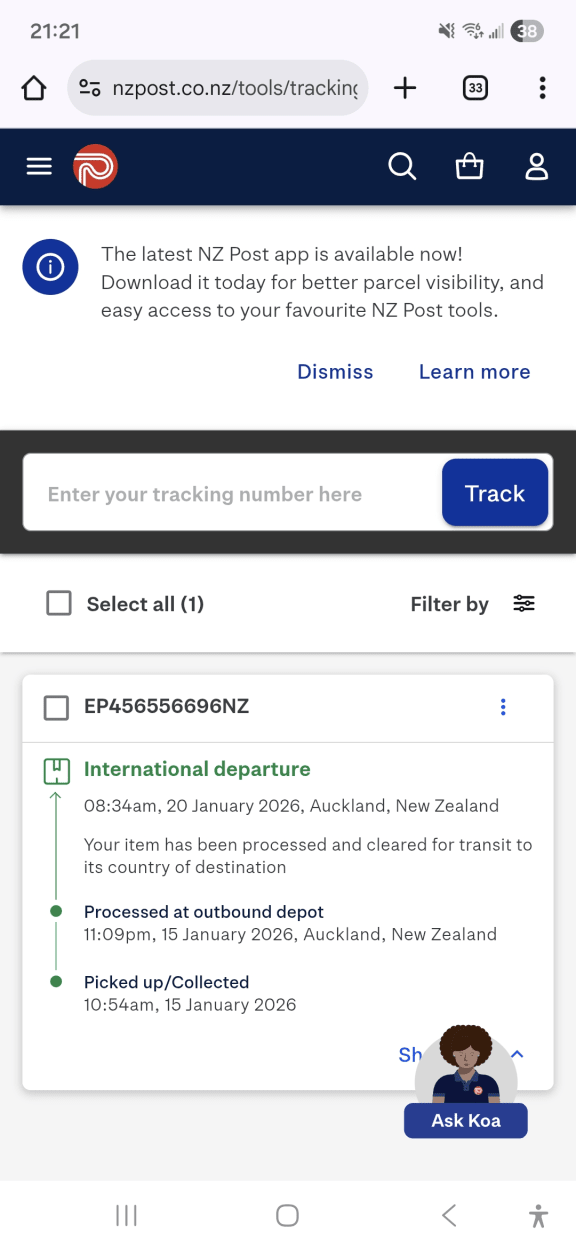Open the Ask Koa chat assistant
576x1248 pixels.
465,1120
